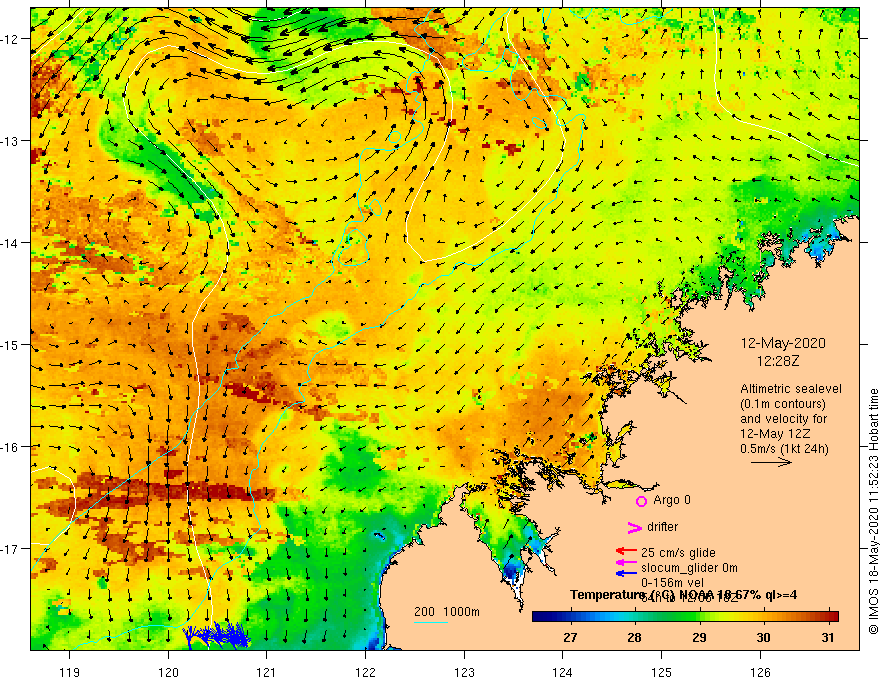
Task: Click the -14 latitude axis label
Action: click(11, 243)
